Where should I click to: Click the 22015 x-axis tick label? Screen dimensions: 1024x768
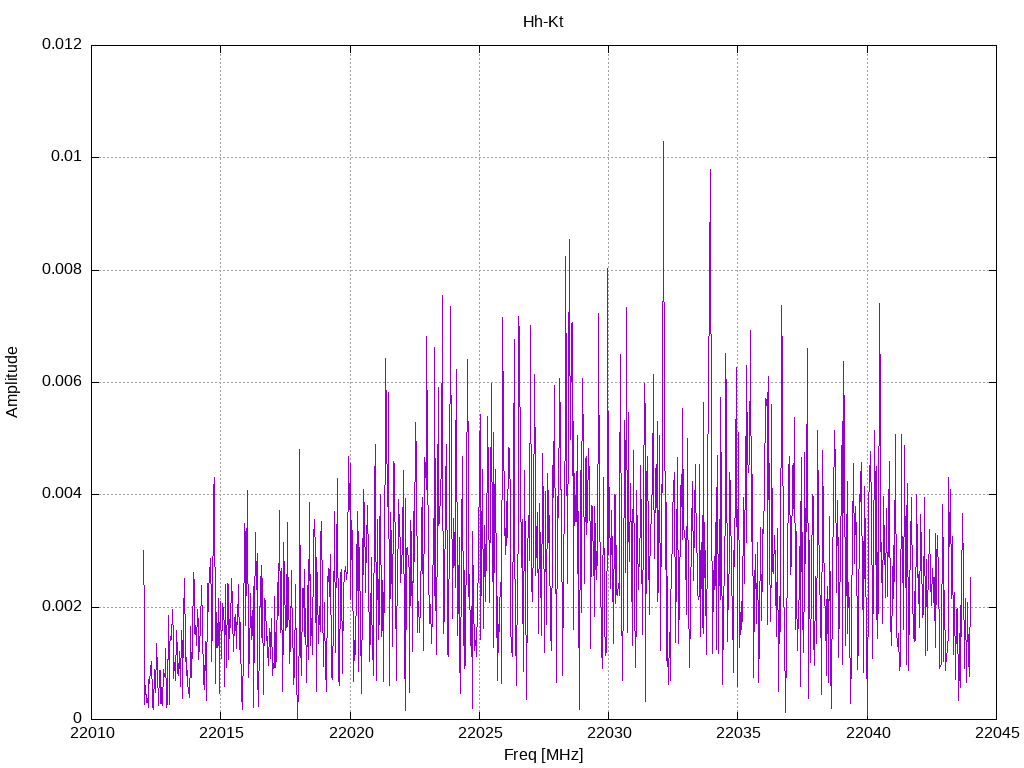click(x=221, y=733)
